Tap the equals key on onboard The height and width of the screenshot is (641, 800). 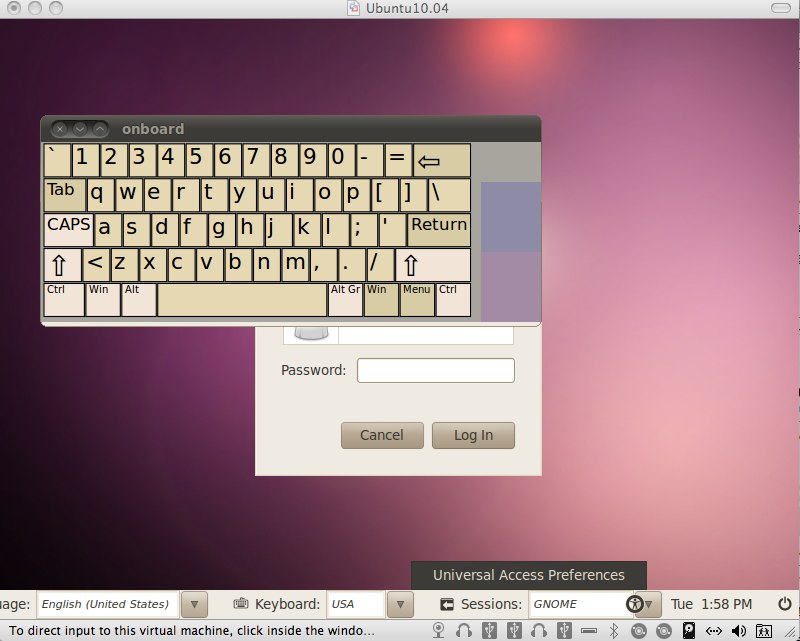click(x=398, y=160)
